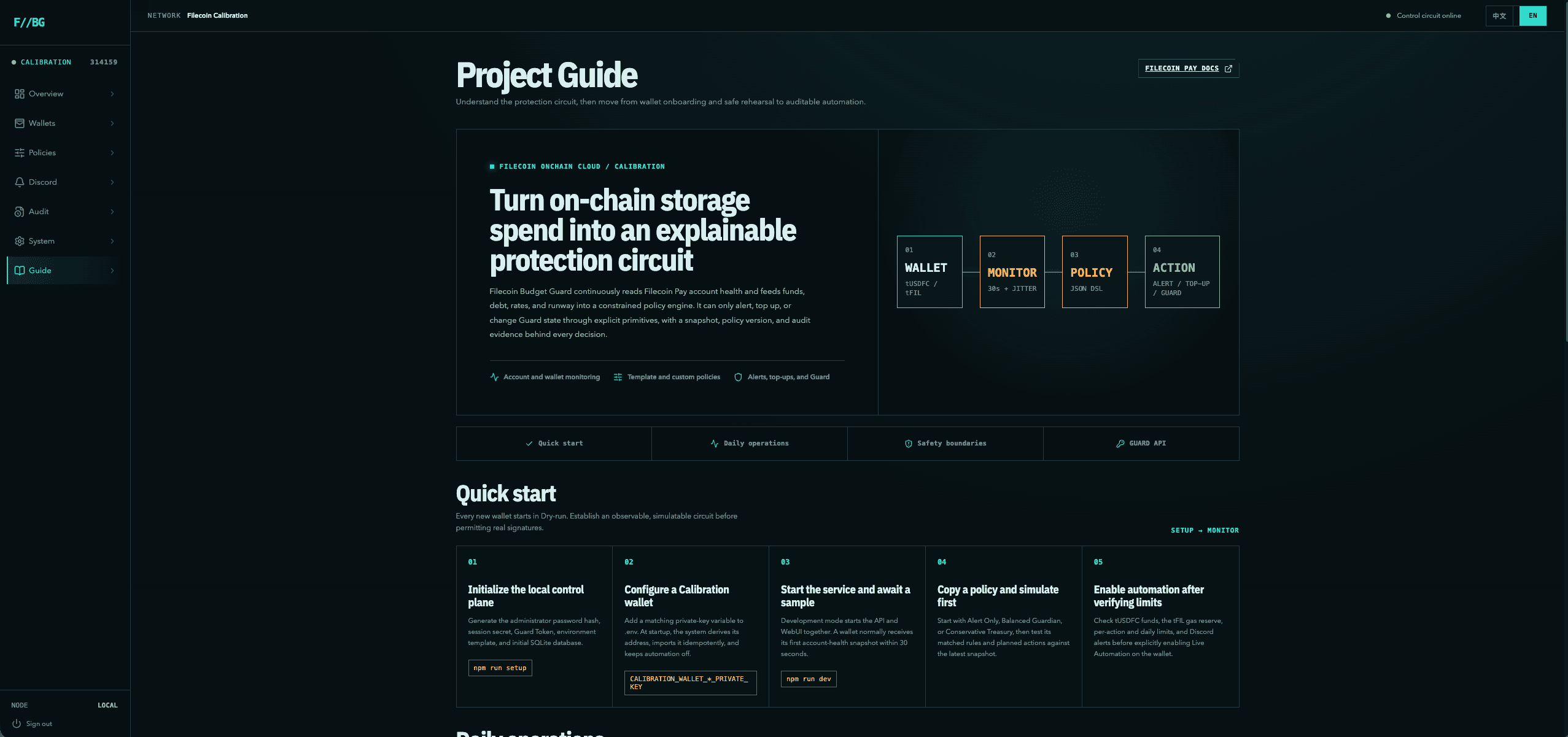Click the alerts shield icon
Image resolution: width=1568 pixels, height=737 pixels.
tap(738, 377)
